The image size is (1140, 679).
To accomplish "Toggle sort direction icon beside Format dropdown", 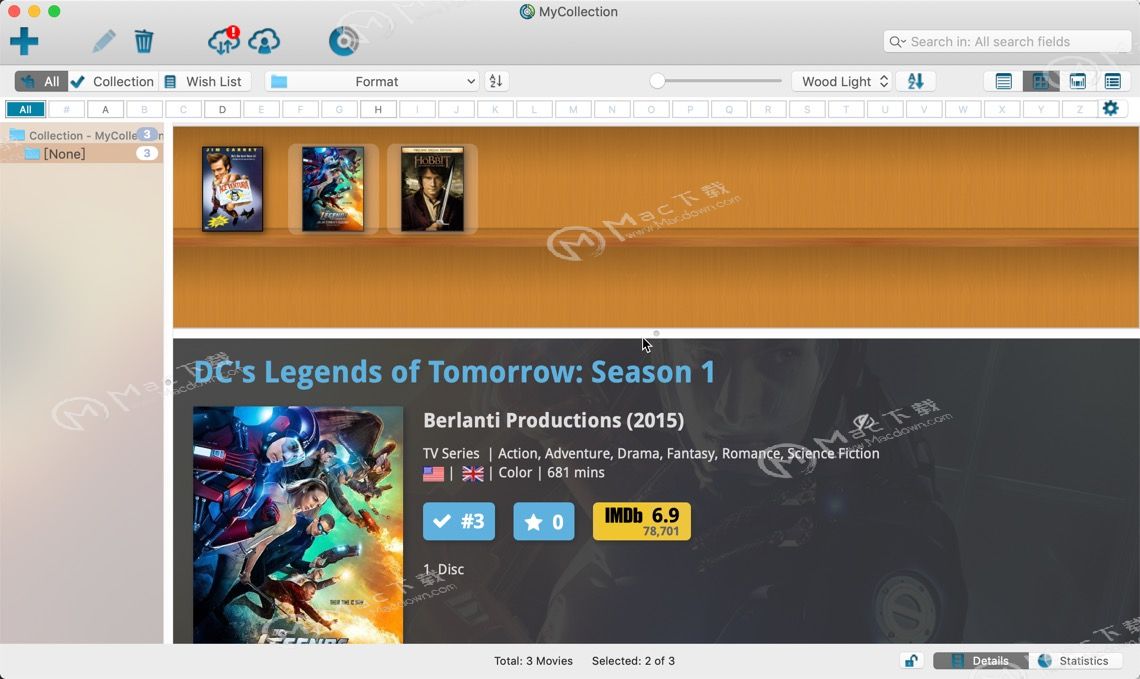I will (x=496, y=81).
